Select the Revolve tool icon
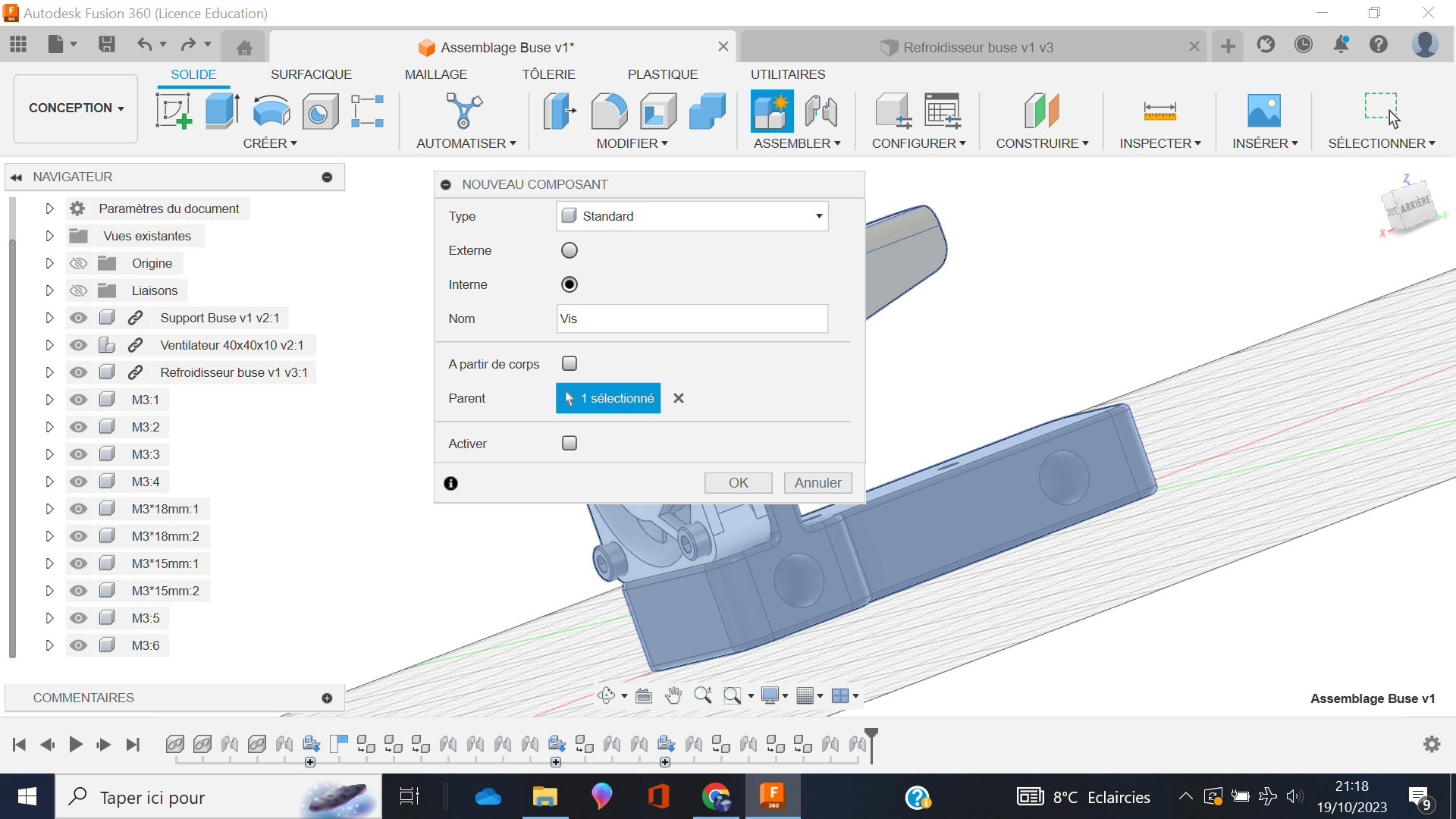Image resolution: width=1456 pixels, height=819 pixels. [271, 111]
